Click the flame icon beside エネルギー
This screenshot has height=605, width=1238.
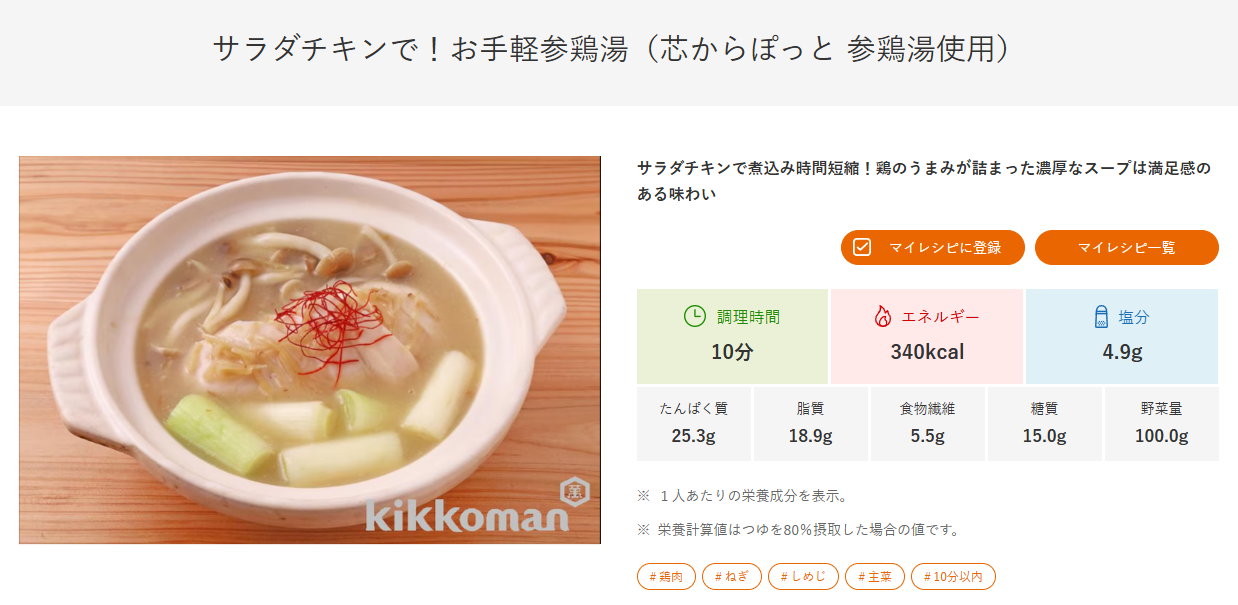click(x=882, y=317)
